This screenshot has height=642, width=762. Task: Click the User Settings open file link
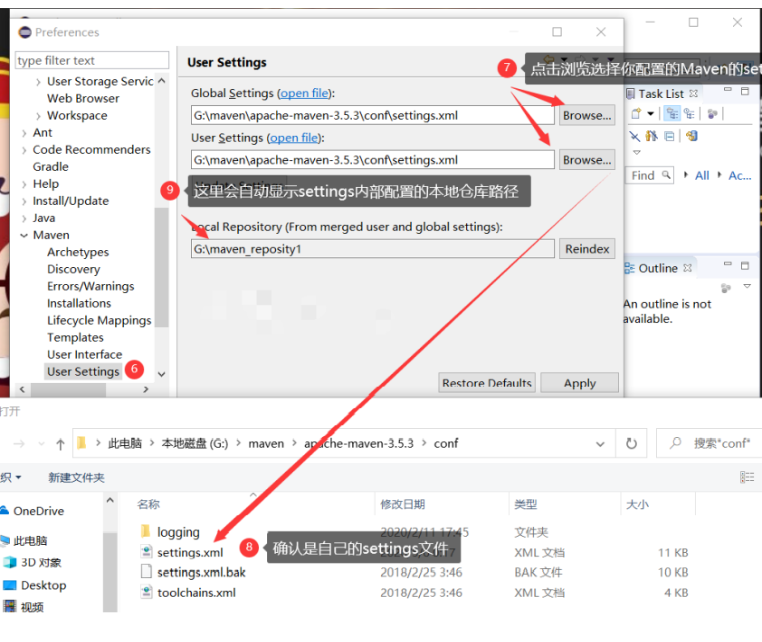click(294, 138)
